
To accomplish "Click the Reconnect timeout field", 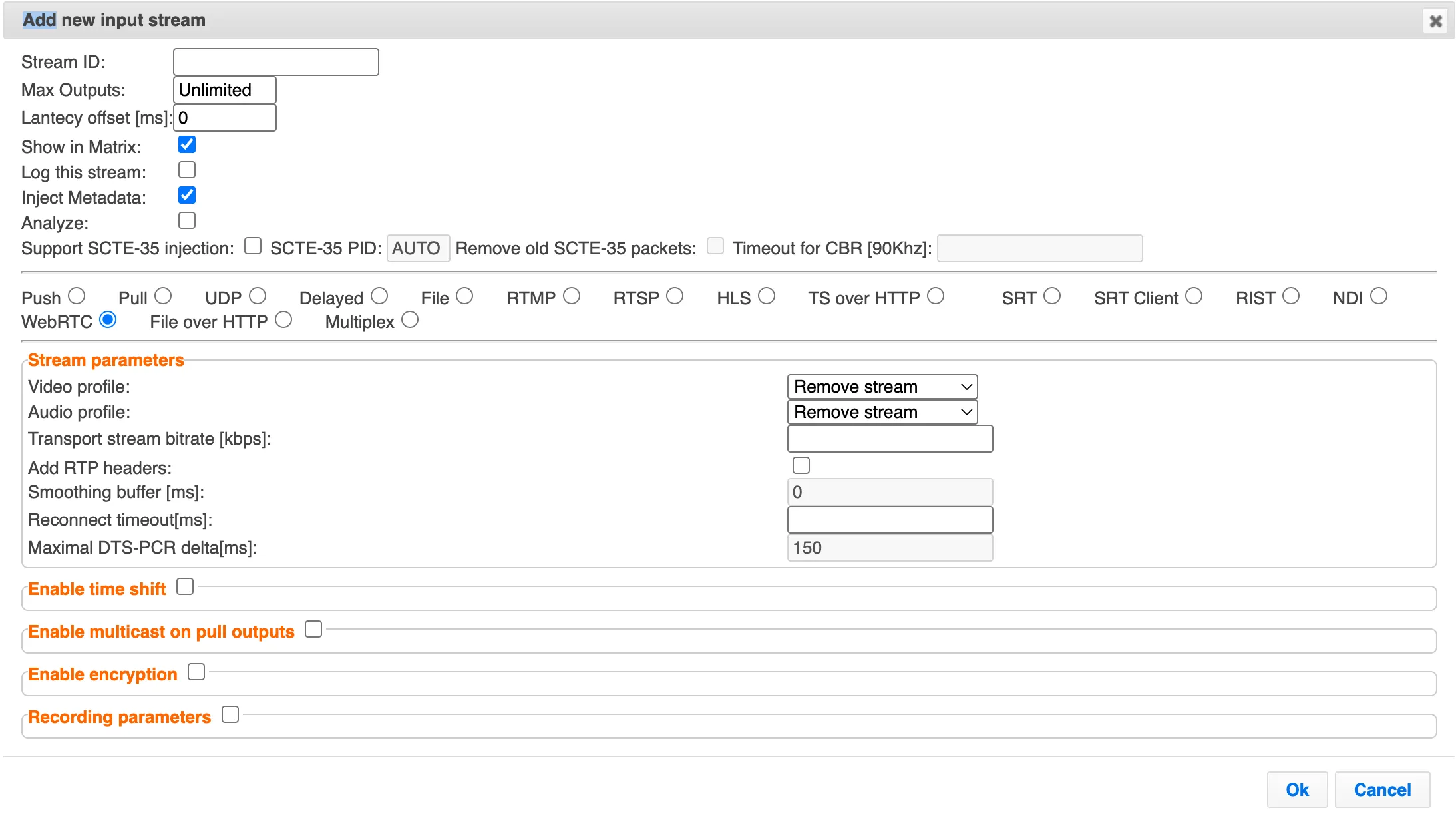I will coord(890,520).
